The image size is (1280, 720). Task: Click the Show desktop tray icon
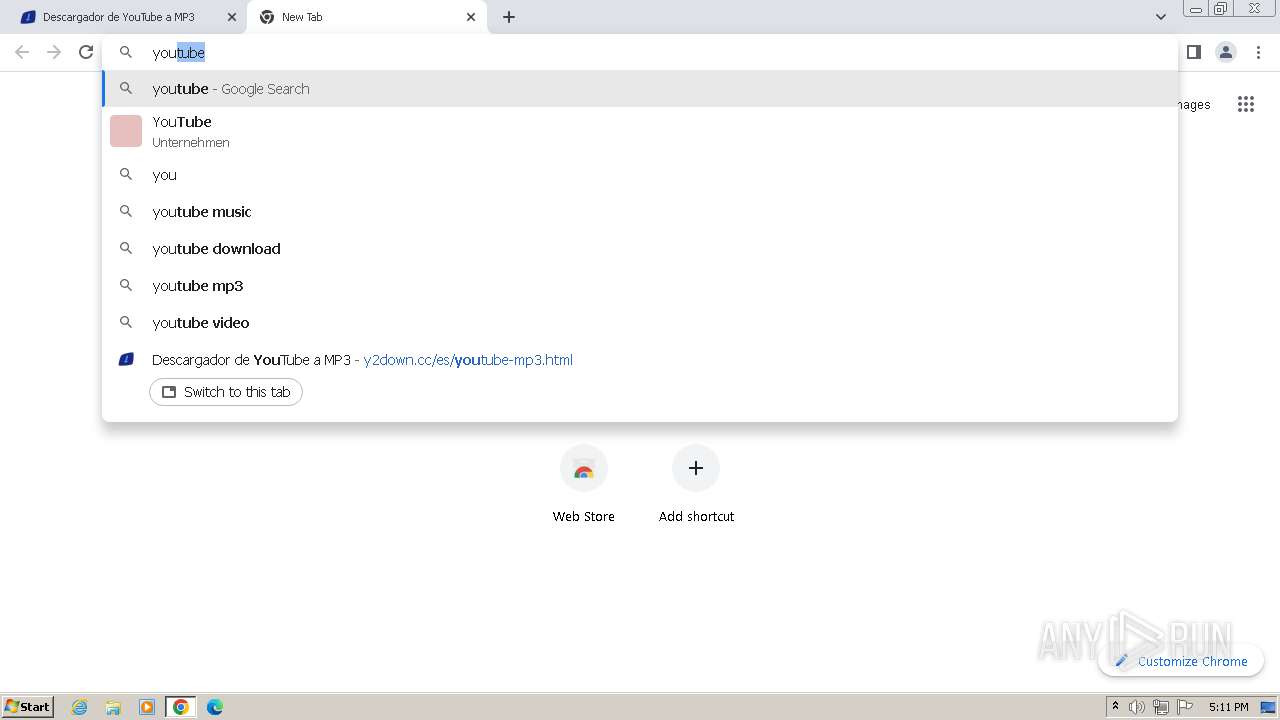(x=1268, y=707)
